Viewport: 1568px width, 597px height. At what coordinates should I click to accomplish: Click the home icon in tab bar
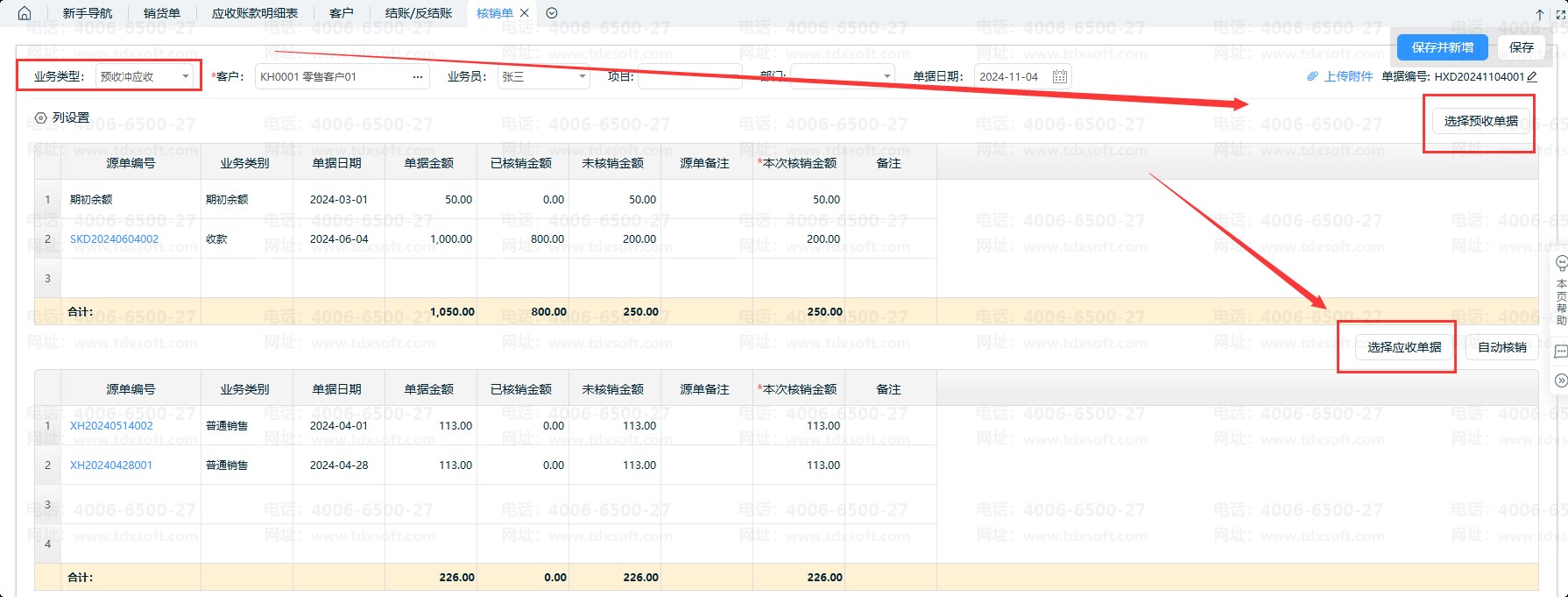point(25,13)
